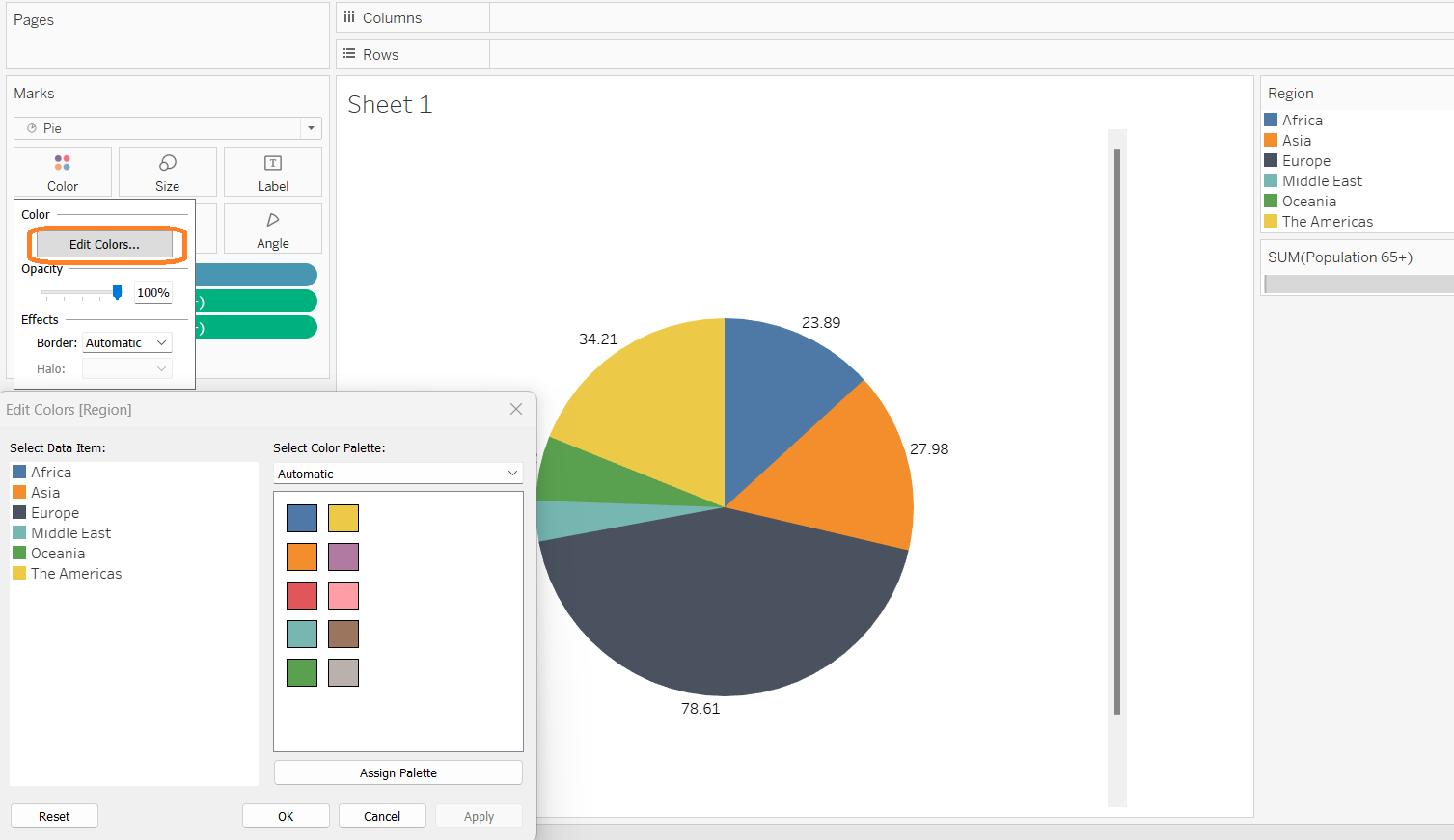Viewport: 1454px width, 840px height.
Task: Close the Edit Colors dialog
Action: click(516, 409)
